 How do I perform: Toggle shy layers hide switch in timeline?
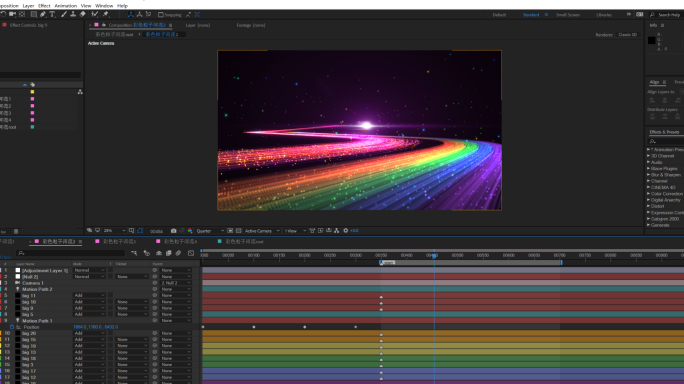[x=159, y=253]
